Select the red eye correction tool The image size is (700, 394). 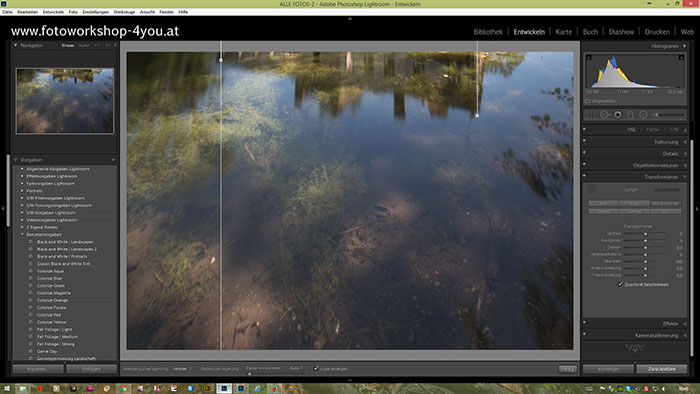point(618,115)
